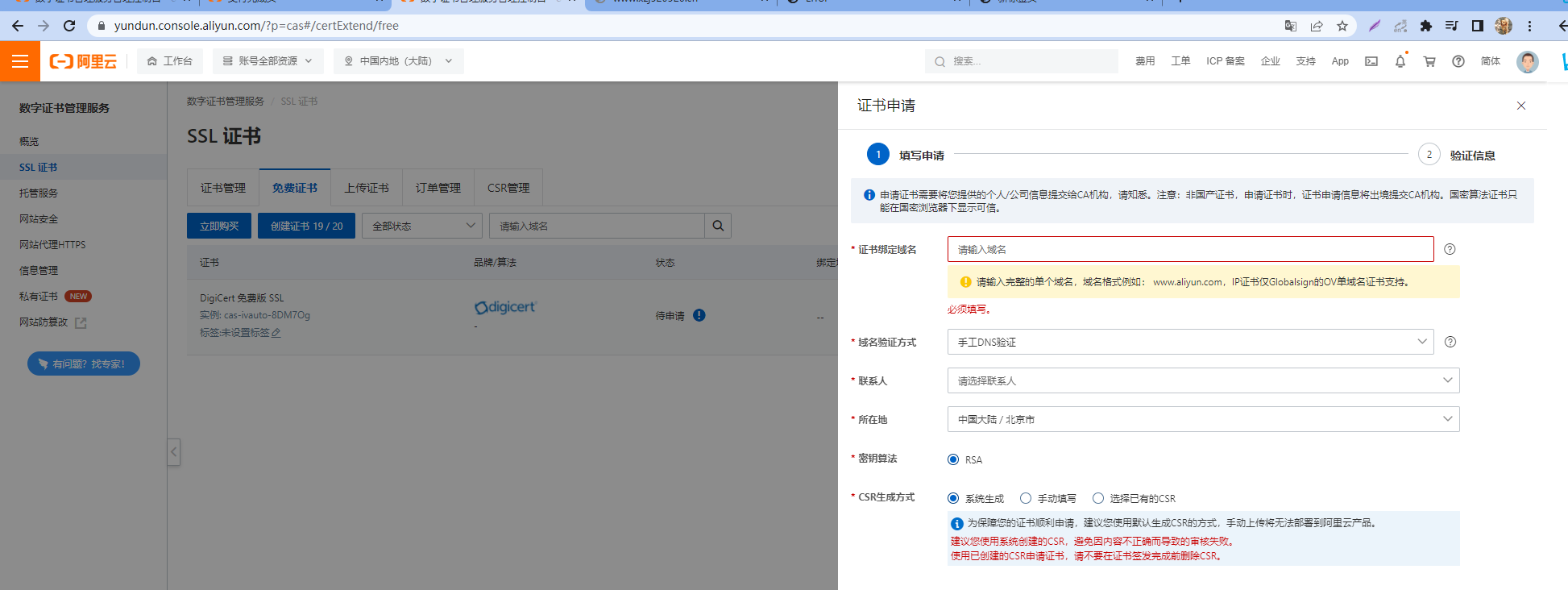Open Cloud Shell terminal icon in header
Screen dimensions: 1568x590
pos(1371,61)
